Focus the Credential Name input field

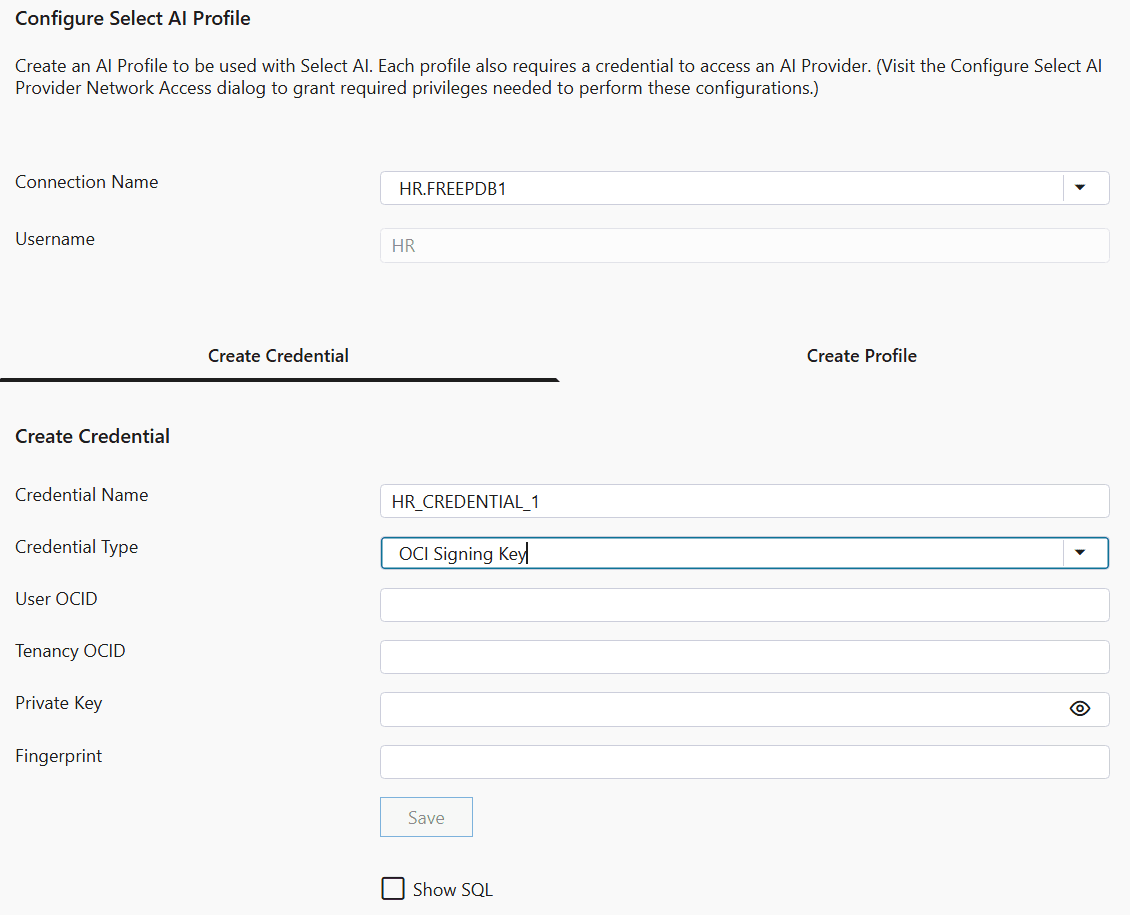[x=744, y=500]
